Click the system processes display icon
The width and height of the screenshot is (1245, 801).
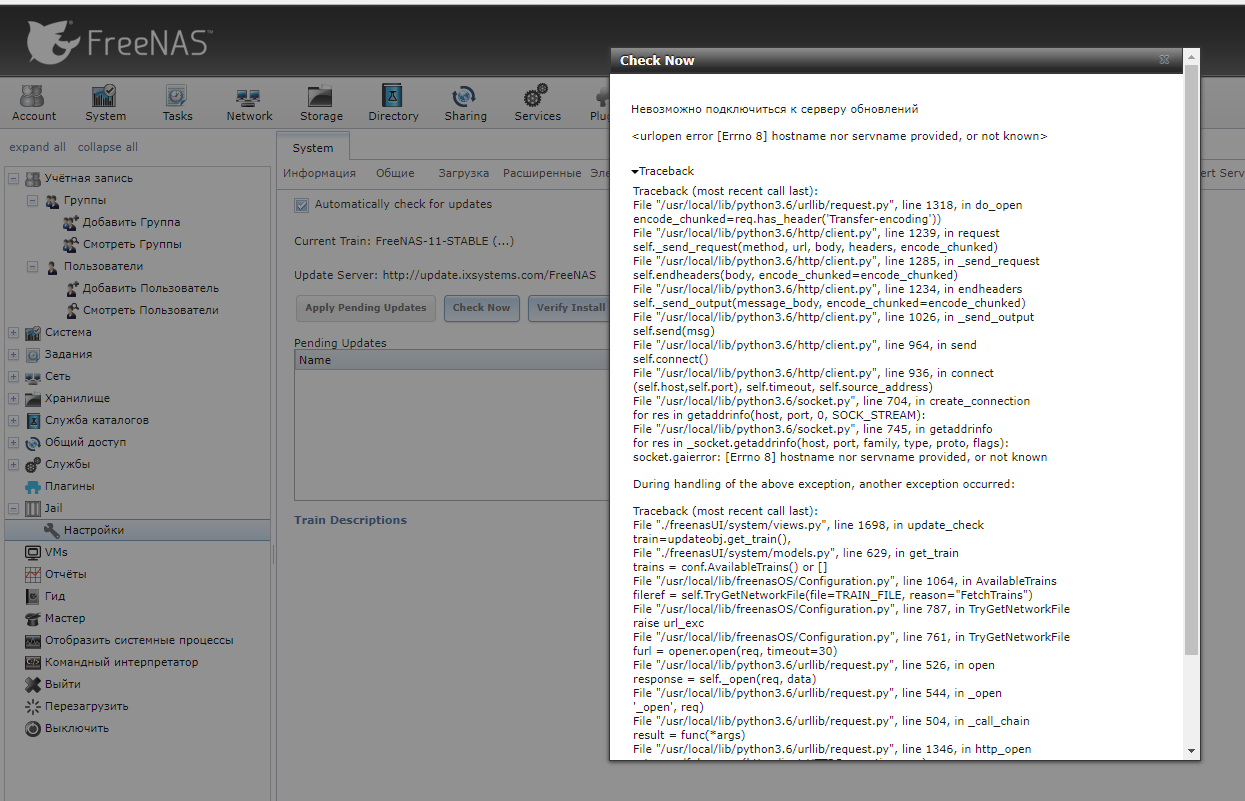pos(33,640)
